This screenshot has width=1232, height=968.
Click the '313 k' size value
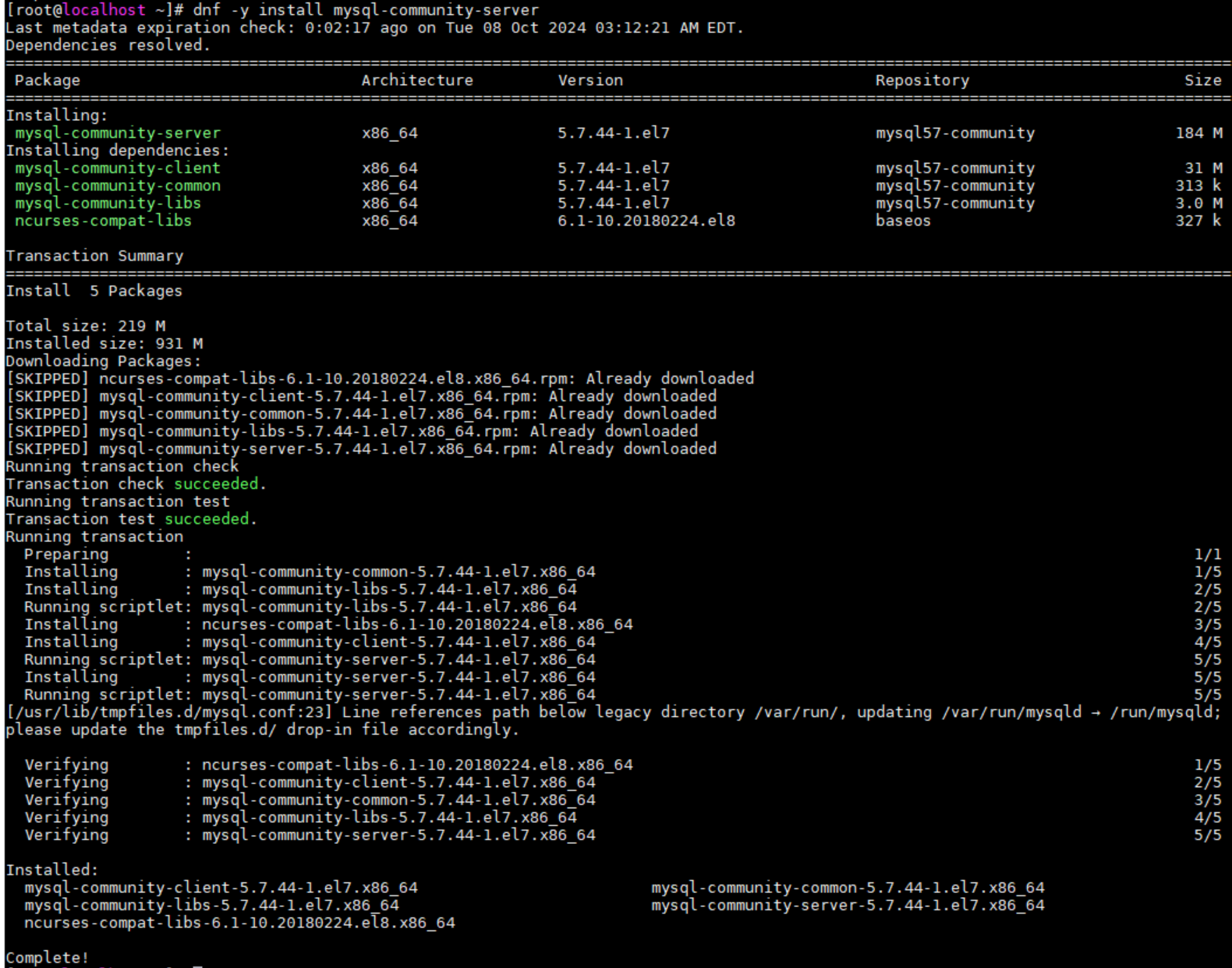pyautogui.click(x=1198, y=186)
